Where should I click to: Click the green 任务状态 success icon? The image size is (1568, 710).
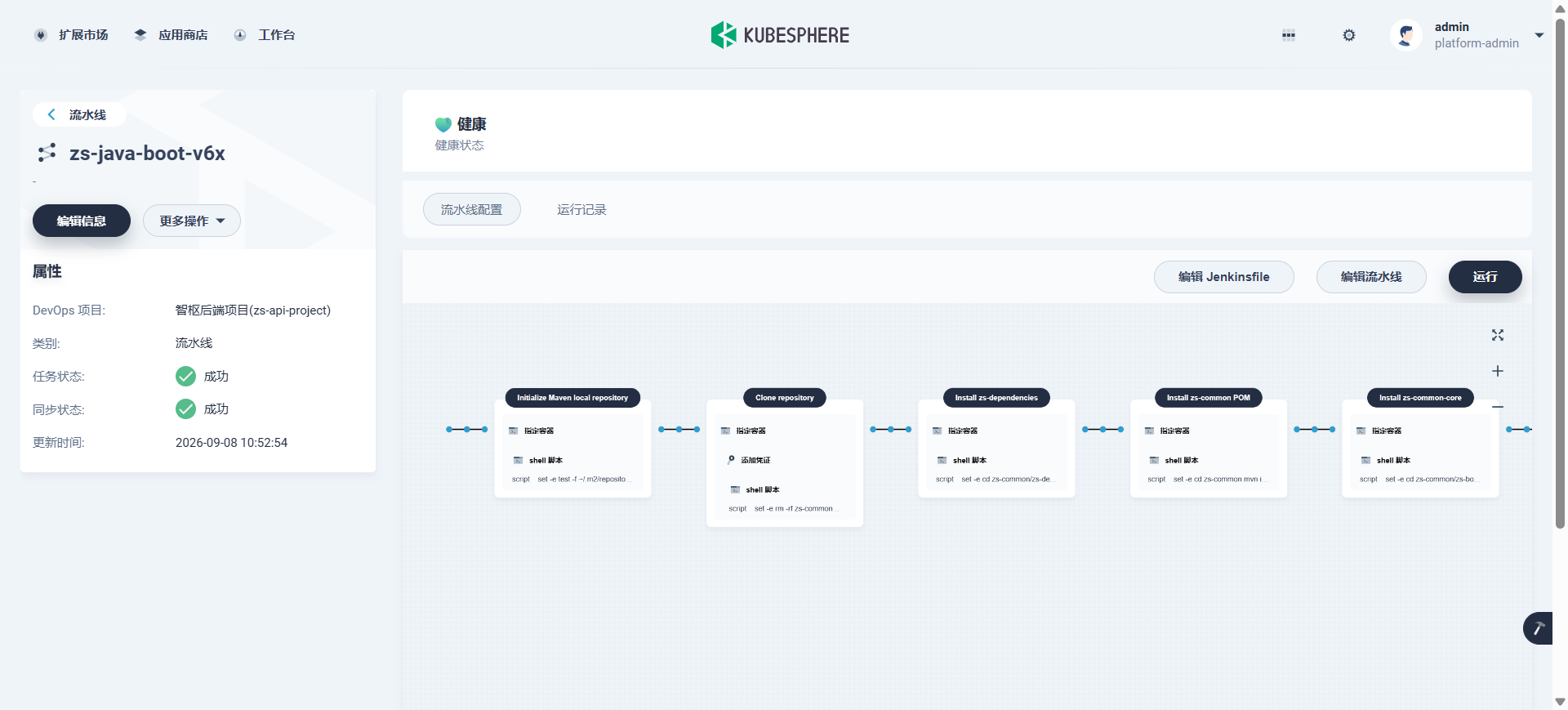tap(185, 376)
